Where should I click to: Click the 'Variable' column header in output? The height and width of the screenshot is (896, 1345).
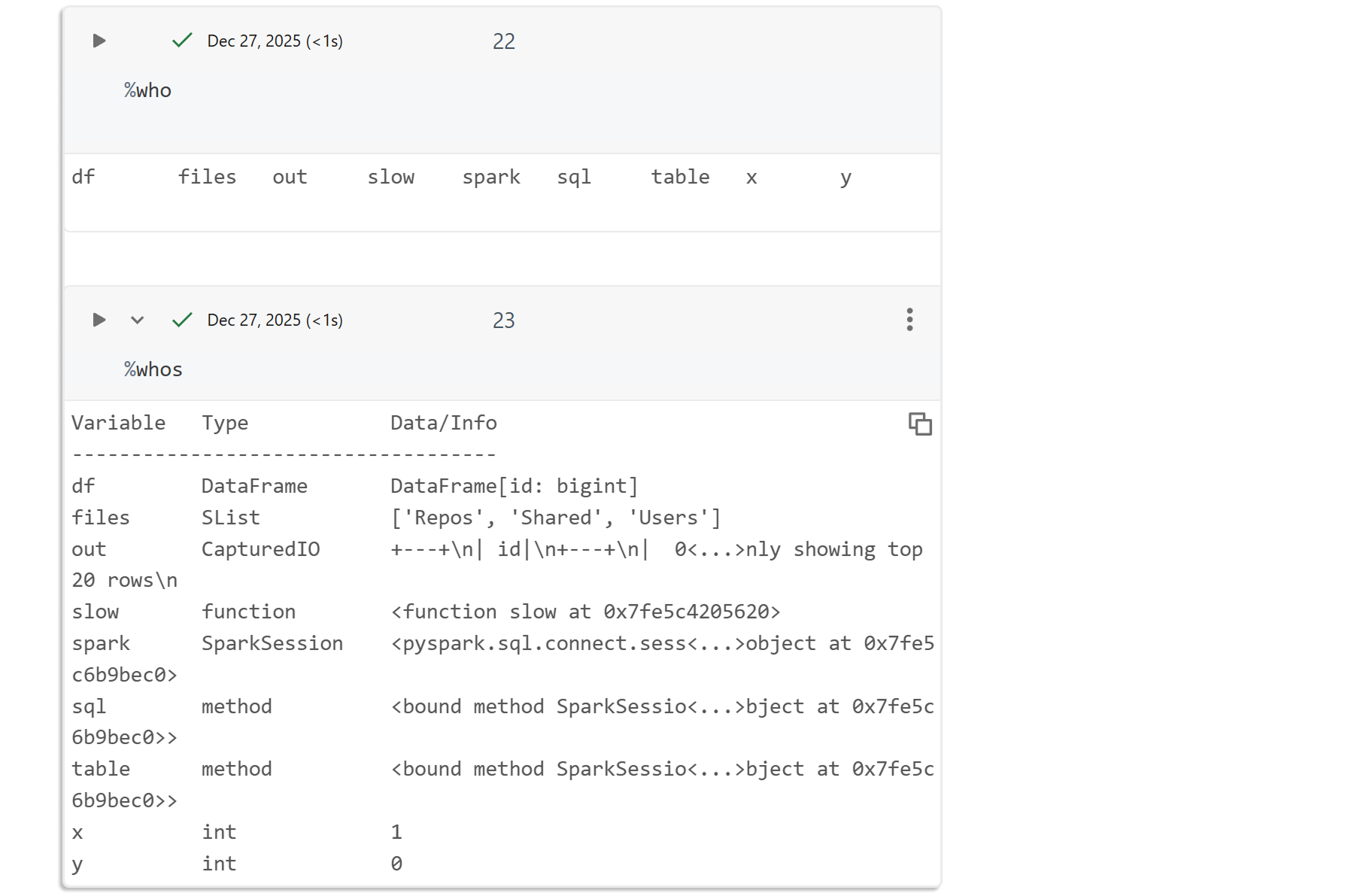pos(118,423)
